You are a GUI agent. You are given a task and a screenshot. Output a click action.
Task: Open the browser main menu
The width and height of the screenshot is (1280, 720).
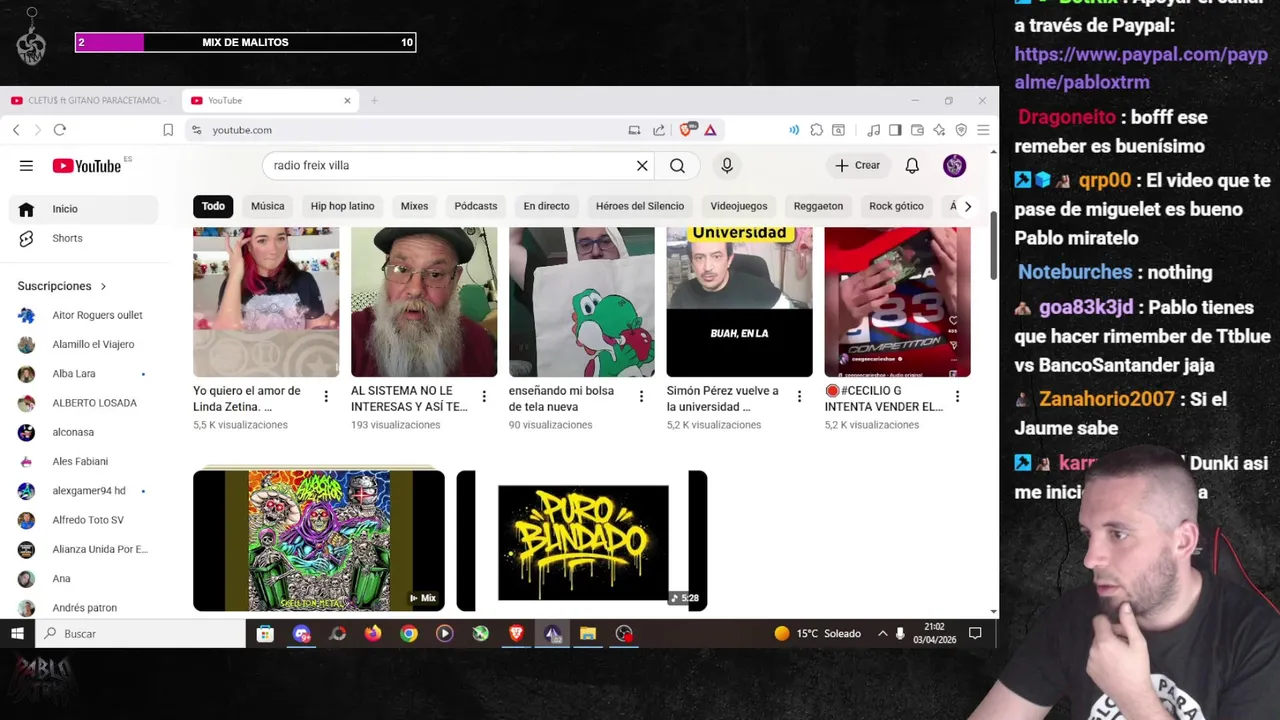(983, 130)
